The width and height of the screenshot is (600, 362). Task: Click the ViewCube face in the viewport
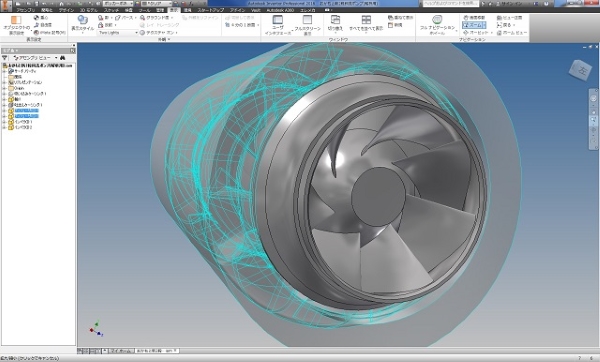tap(580, 70)
